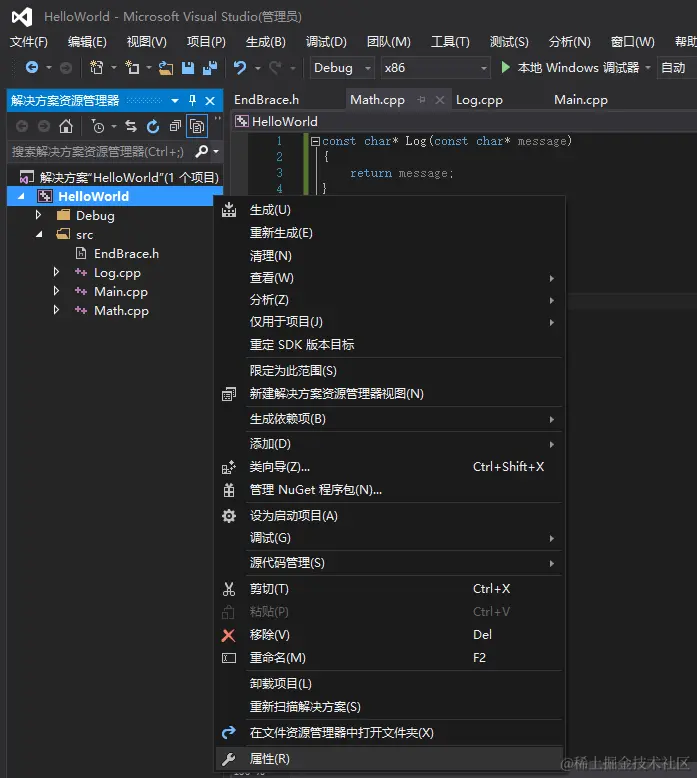The width and height of the screenshot is (697, 778).
Task: Select 剪切(T) in the context menu
Action: (389, 588)
